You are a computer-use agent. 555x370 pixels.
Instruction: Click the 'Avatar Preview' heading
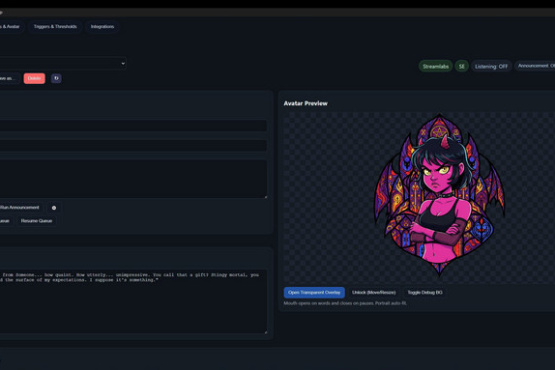305,103
